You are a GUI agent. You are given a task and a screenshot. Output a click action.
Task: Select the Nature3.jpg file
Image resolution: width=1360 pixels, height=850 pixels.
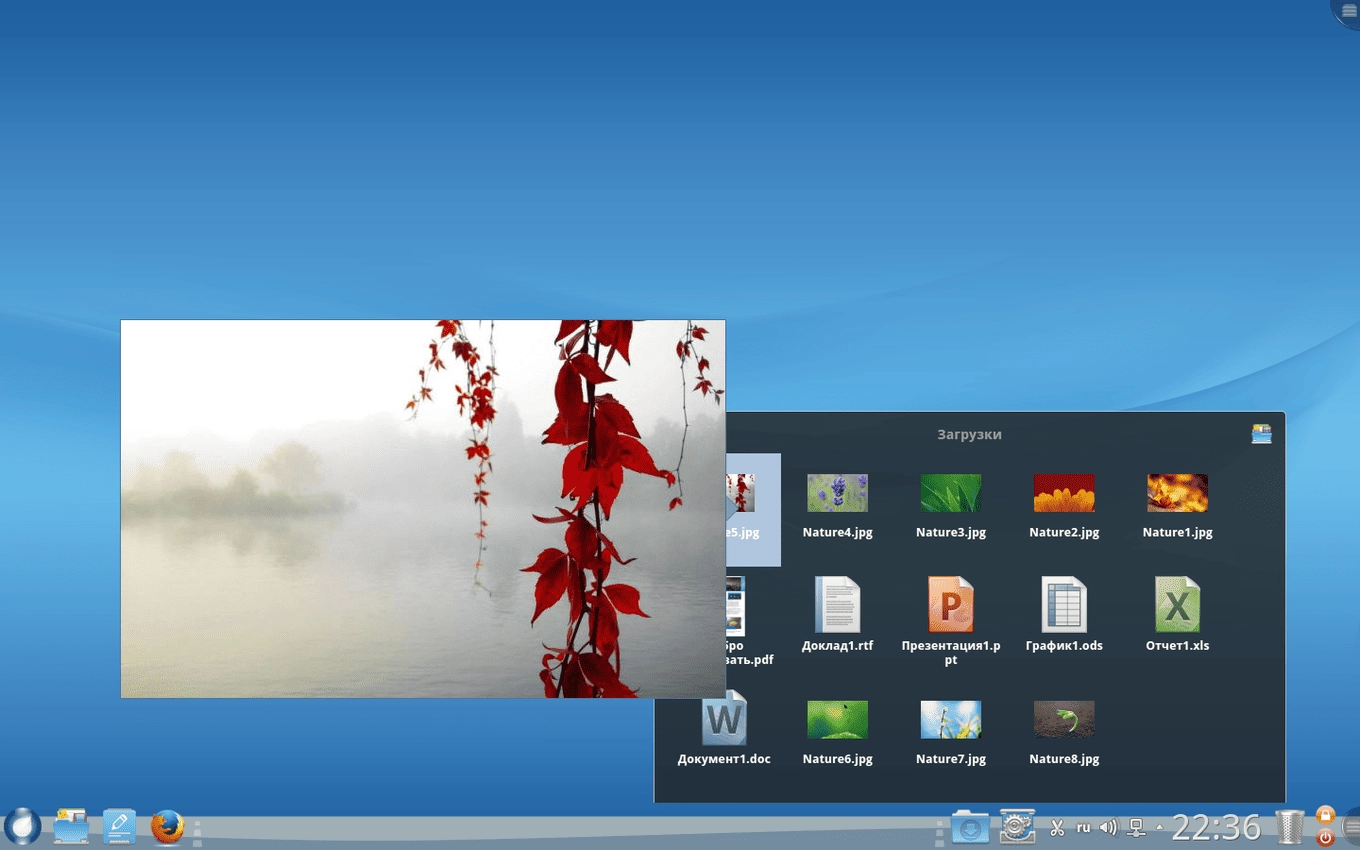[950, 506]
